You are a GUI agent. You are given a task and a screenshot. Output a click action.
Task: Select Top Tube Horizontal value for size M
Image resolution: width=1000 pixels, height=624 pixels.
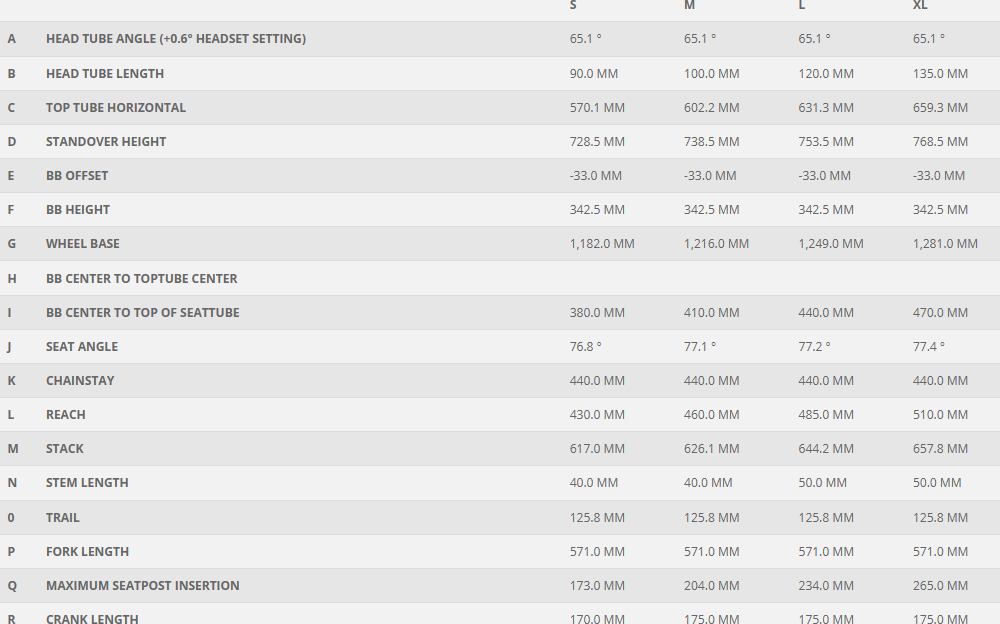(x=711, y=107)
